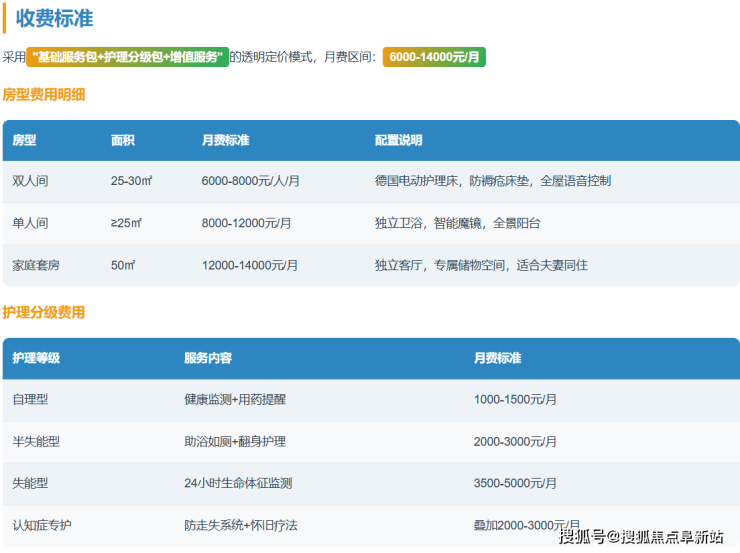The width and height of the screenshot is (740, 553).
Task: Click the 房型费用明细 section heading
Action: [x=44, y=95]
